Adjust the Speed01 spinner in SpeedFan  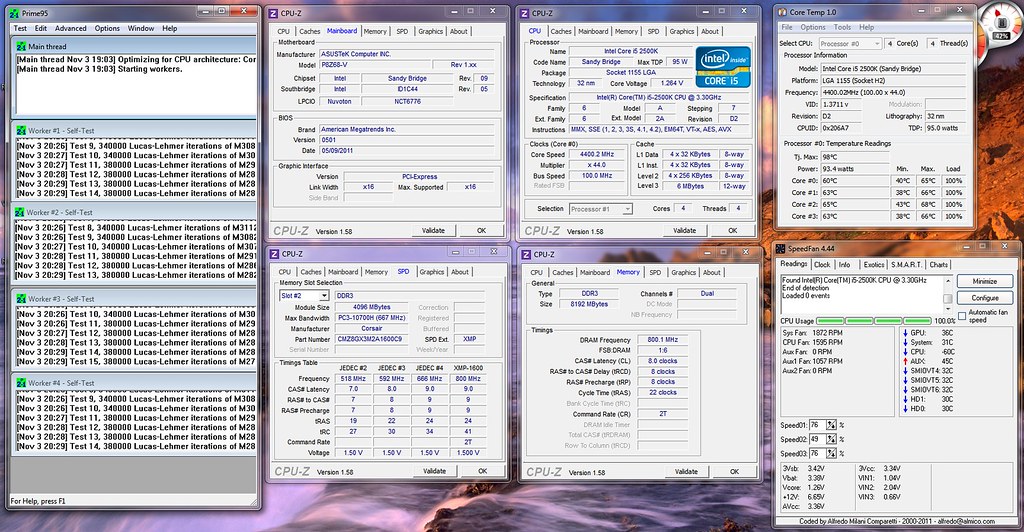pyautogui.click(x=831, y=425)
